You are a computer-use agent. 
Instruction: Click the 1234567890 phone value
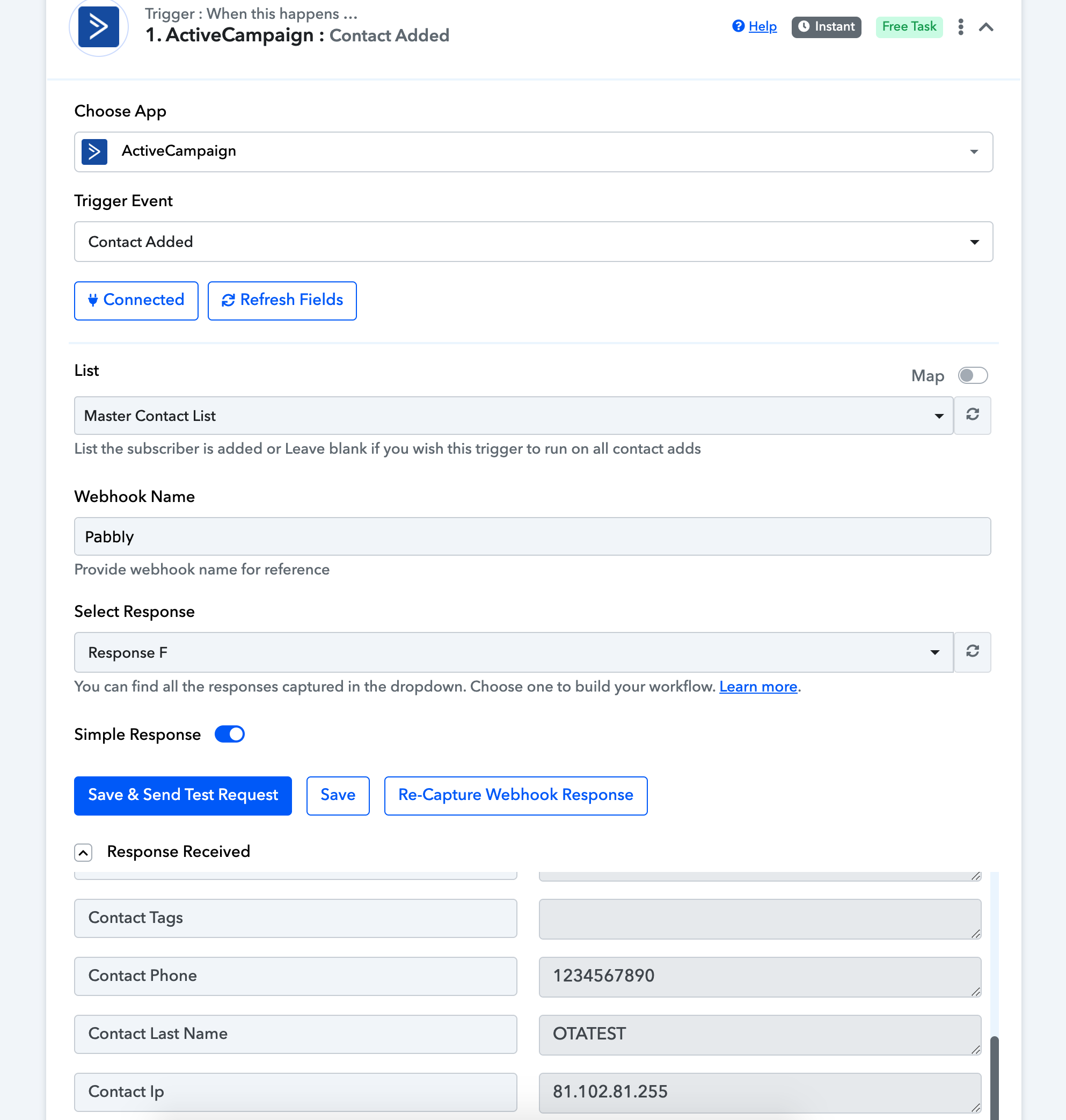coord(760,977)
